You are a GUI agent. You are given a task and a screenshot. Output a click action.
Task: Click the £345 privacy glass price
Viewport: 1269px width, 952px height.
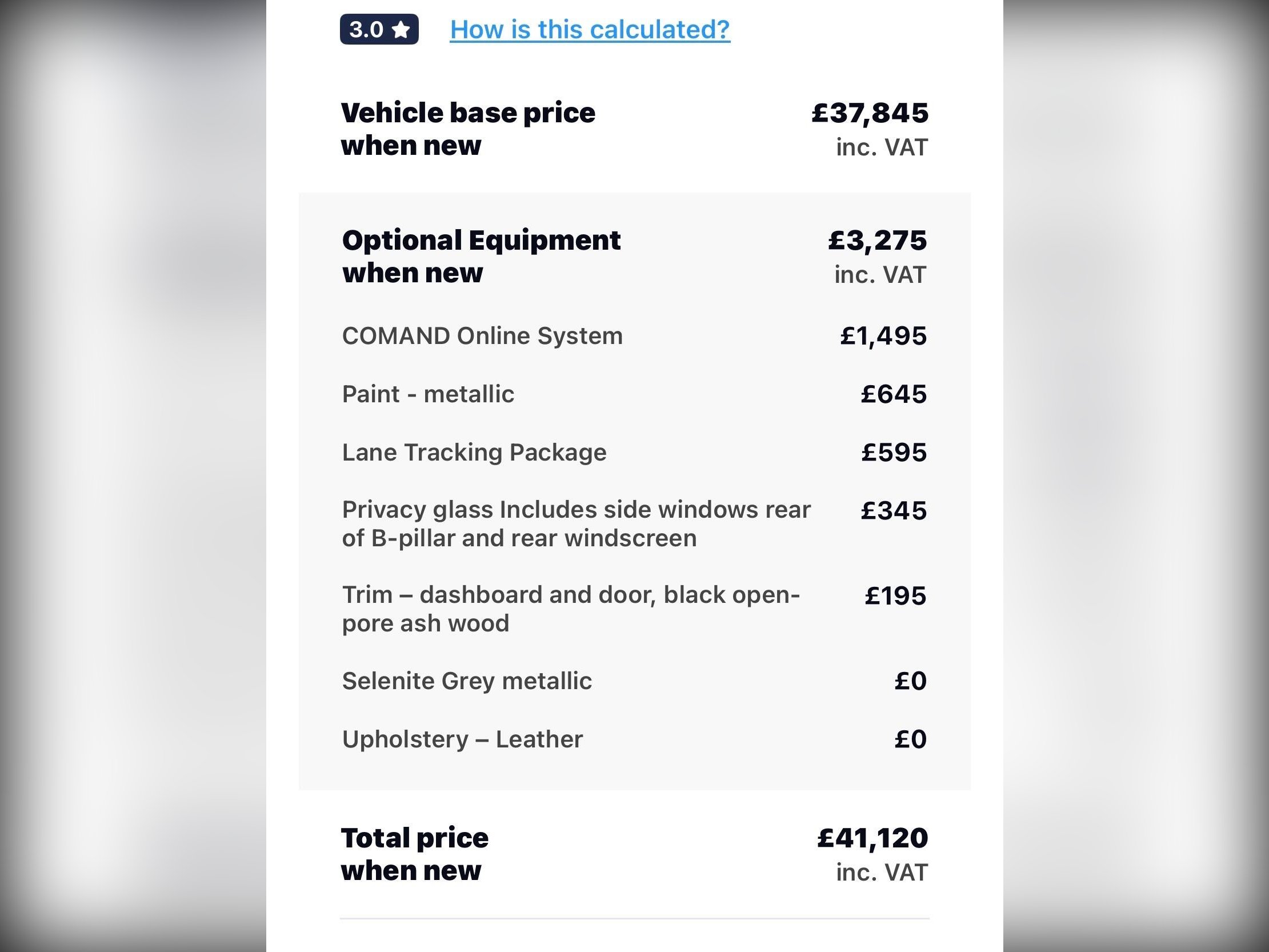(x=893, y=511)
